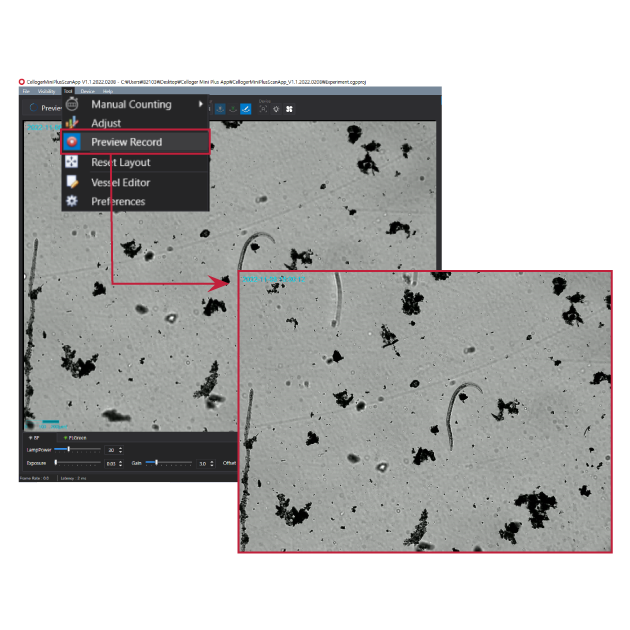
Task: Click the Gain slider track
Action: [x=170, y=463]
